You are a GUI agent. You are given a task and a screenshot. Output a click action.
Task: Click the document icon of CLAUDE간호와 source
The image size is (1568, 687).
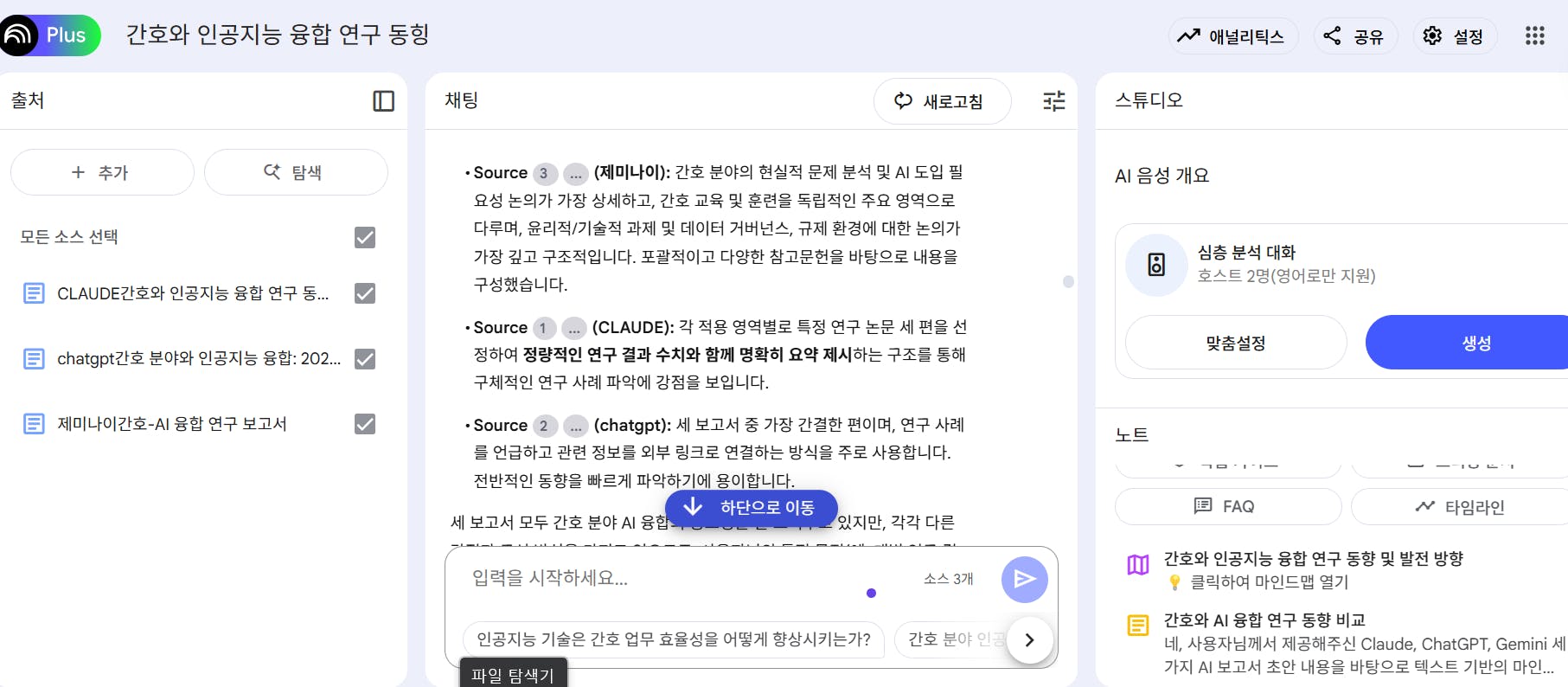pyautogui.click(x=34, y=293)
